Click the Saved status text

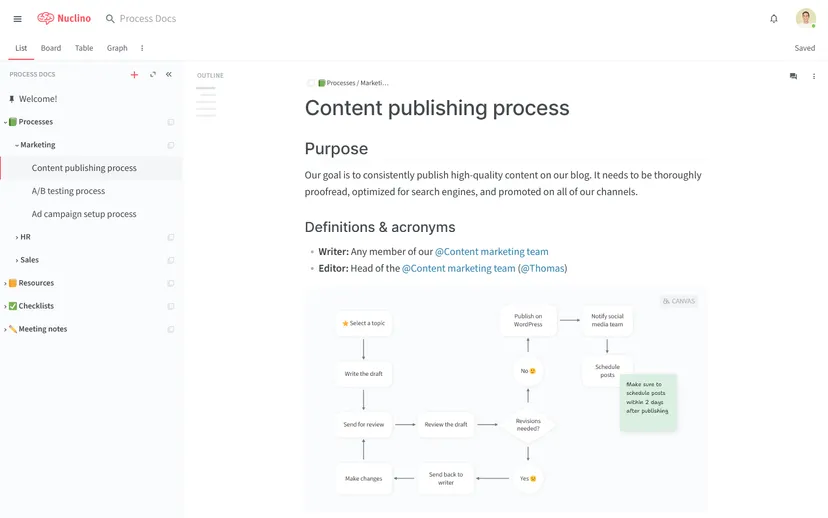tap(805, 48)
